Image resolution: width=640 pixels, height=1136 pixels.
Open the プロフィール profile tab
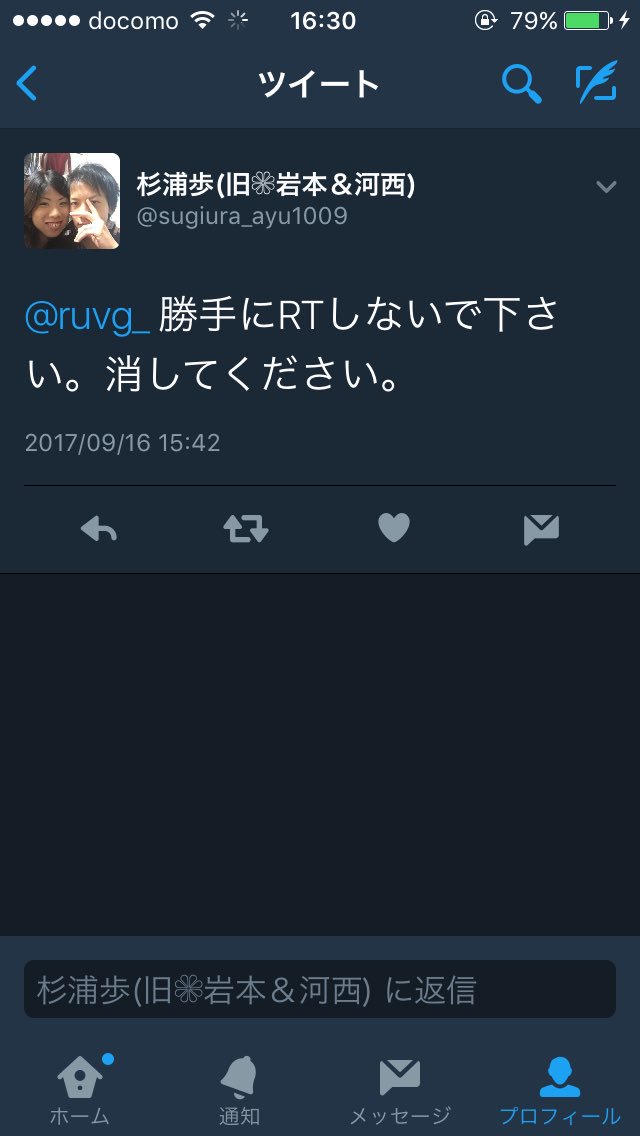click(x=560, y=1090)
